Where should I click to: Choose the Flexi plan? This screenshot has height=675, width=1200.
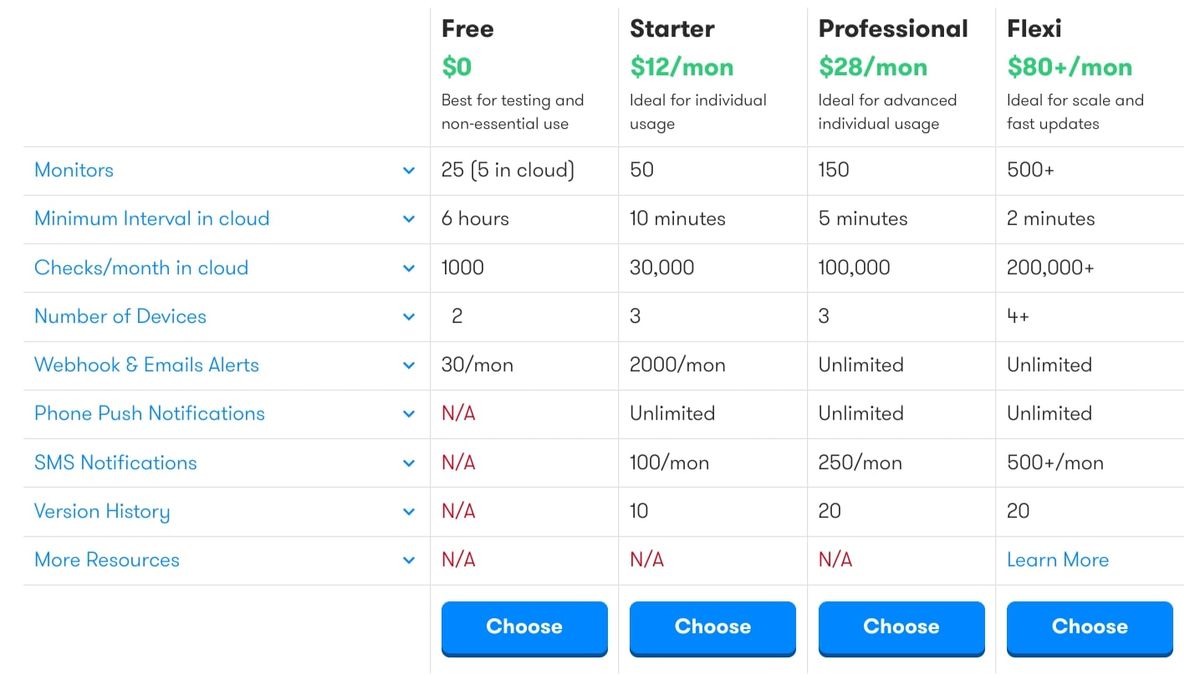1089,627
